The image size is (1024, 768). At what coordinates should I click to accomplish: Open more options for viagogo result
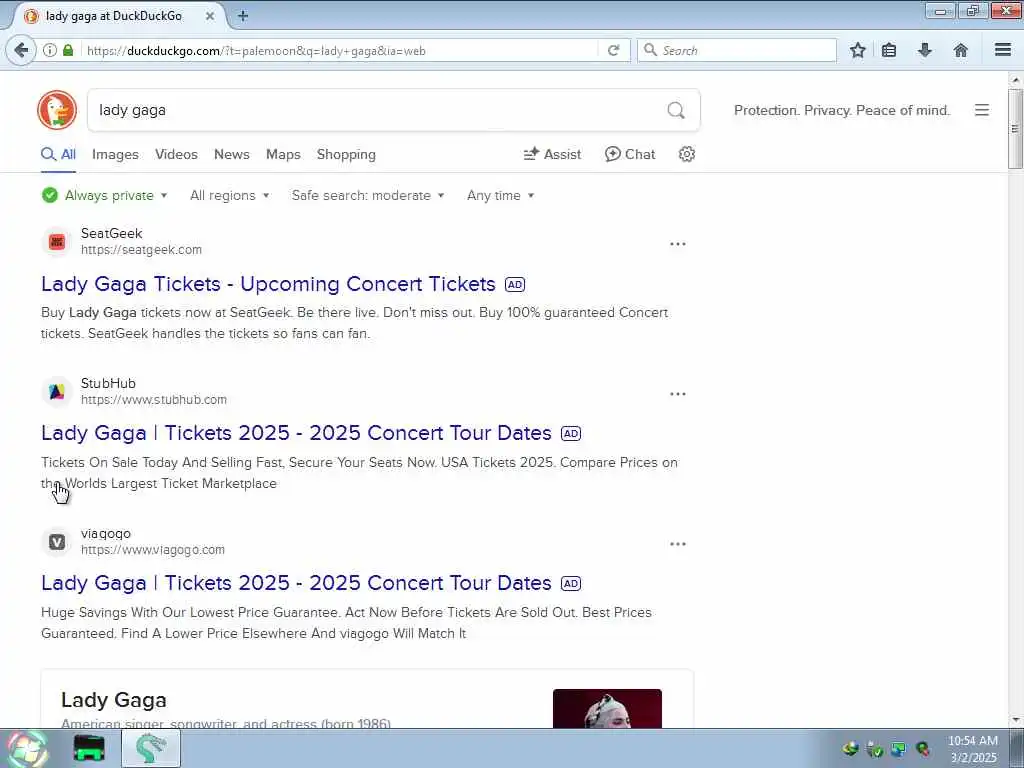[678, 545]
